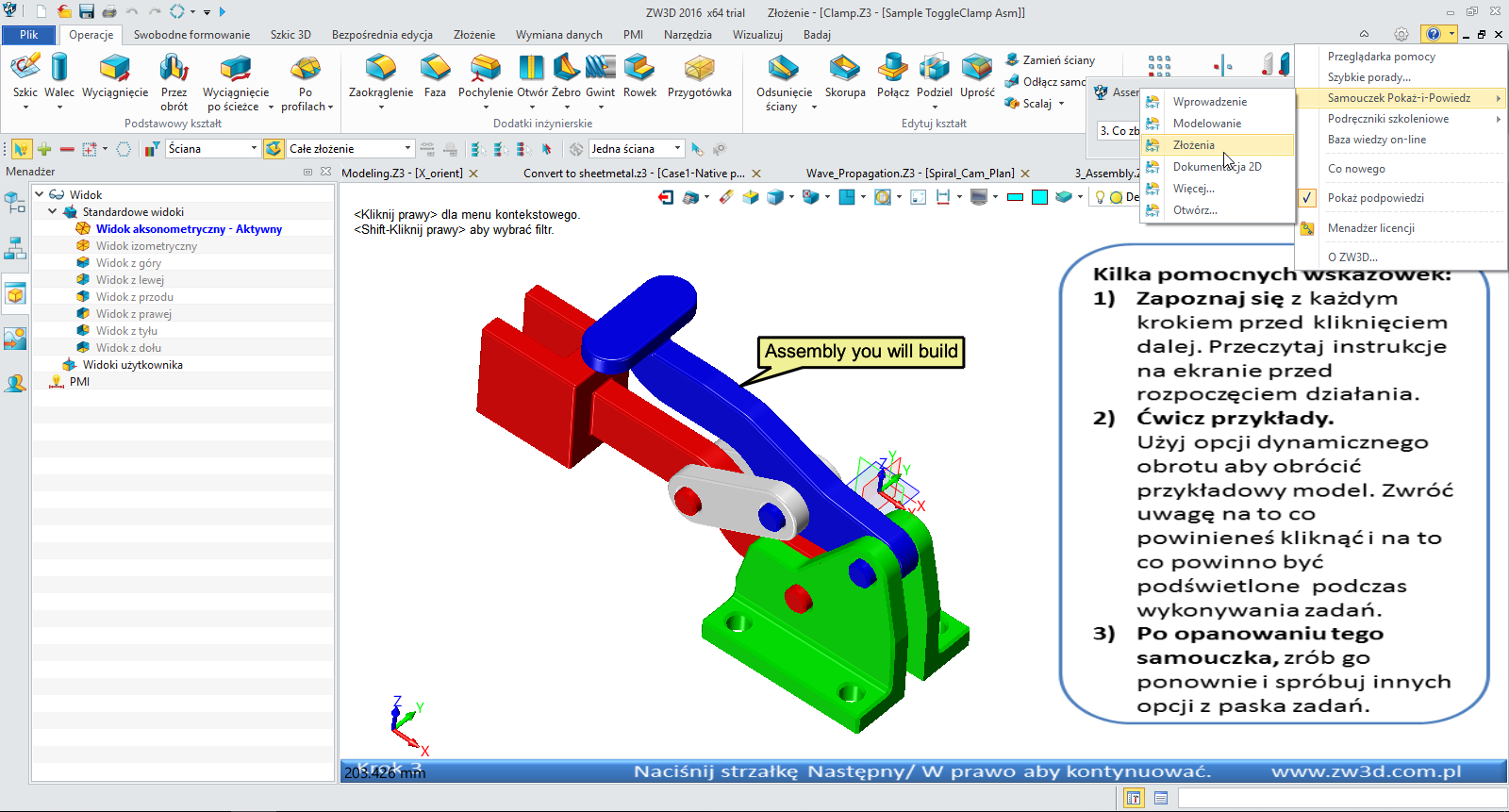Toggle the cyan filled square display mode
Image resolution: width=1509 pixels, height=812 pixels.
click(1039, 197)
